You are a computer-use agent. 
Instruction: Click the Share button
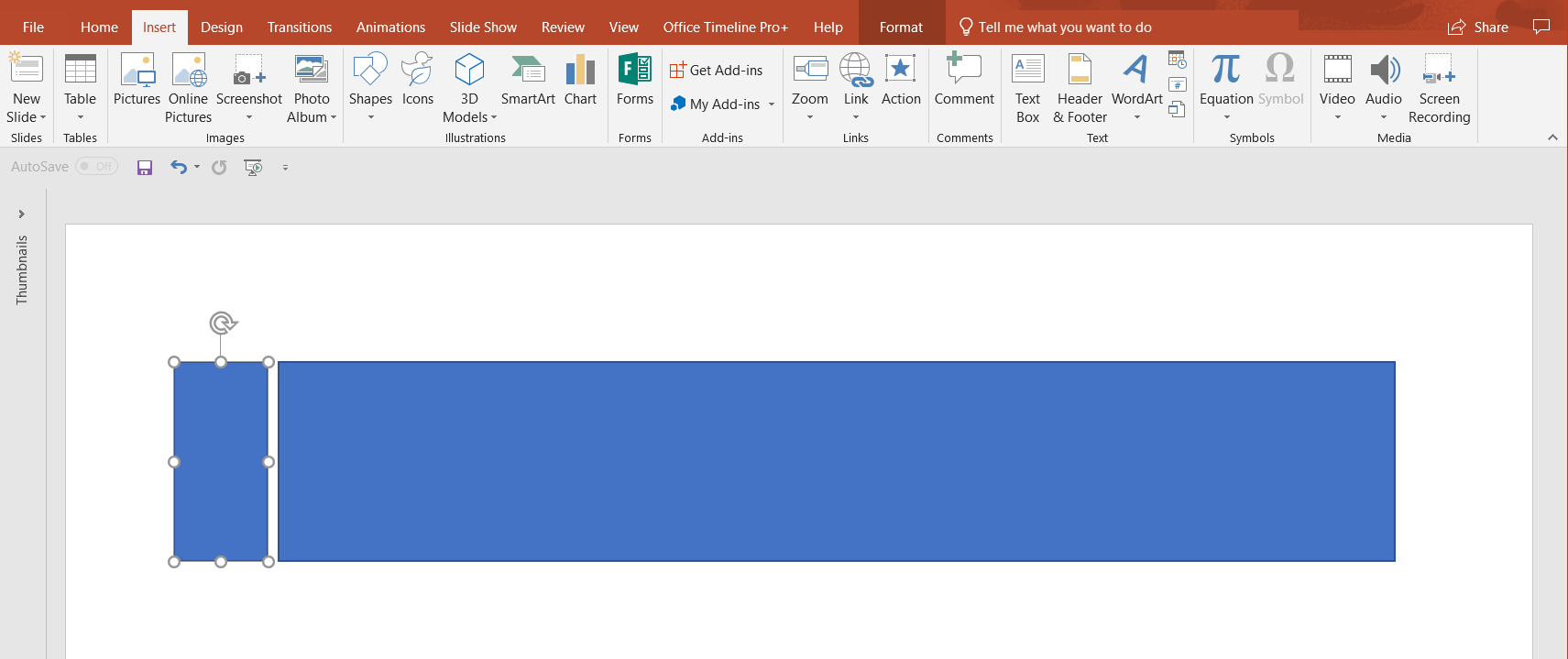pyautogui.click(x=1477, y=27)
